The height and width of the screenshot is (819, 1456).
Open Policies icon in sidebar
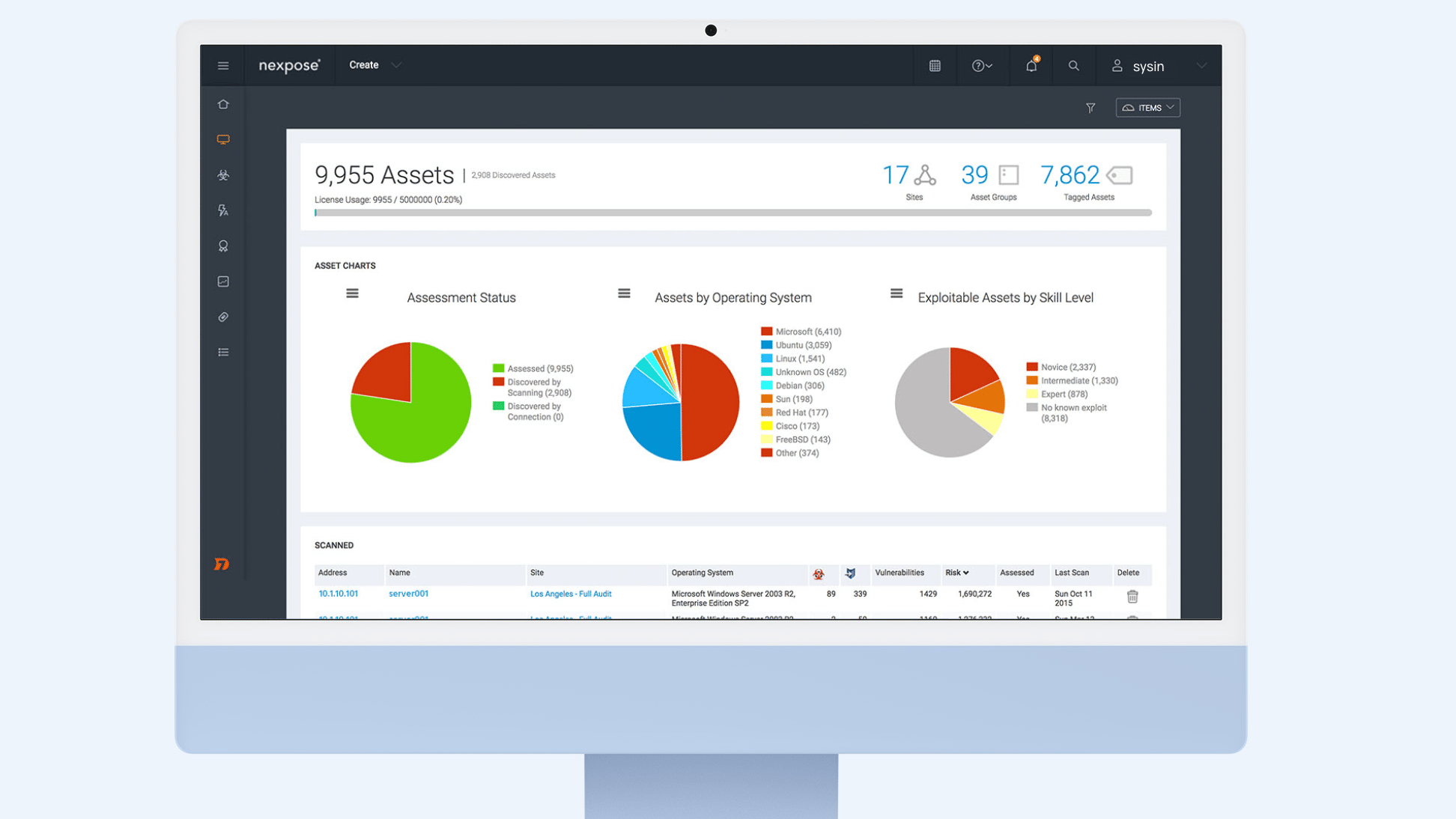223,210
